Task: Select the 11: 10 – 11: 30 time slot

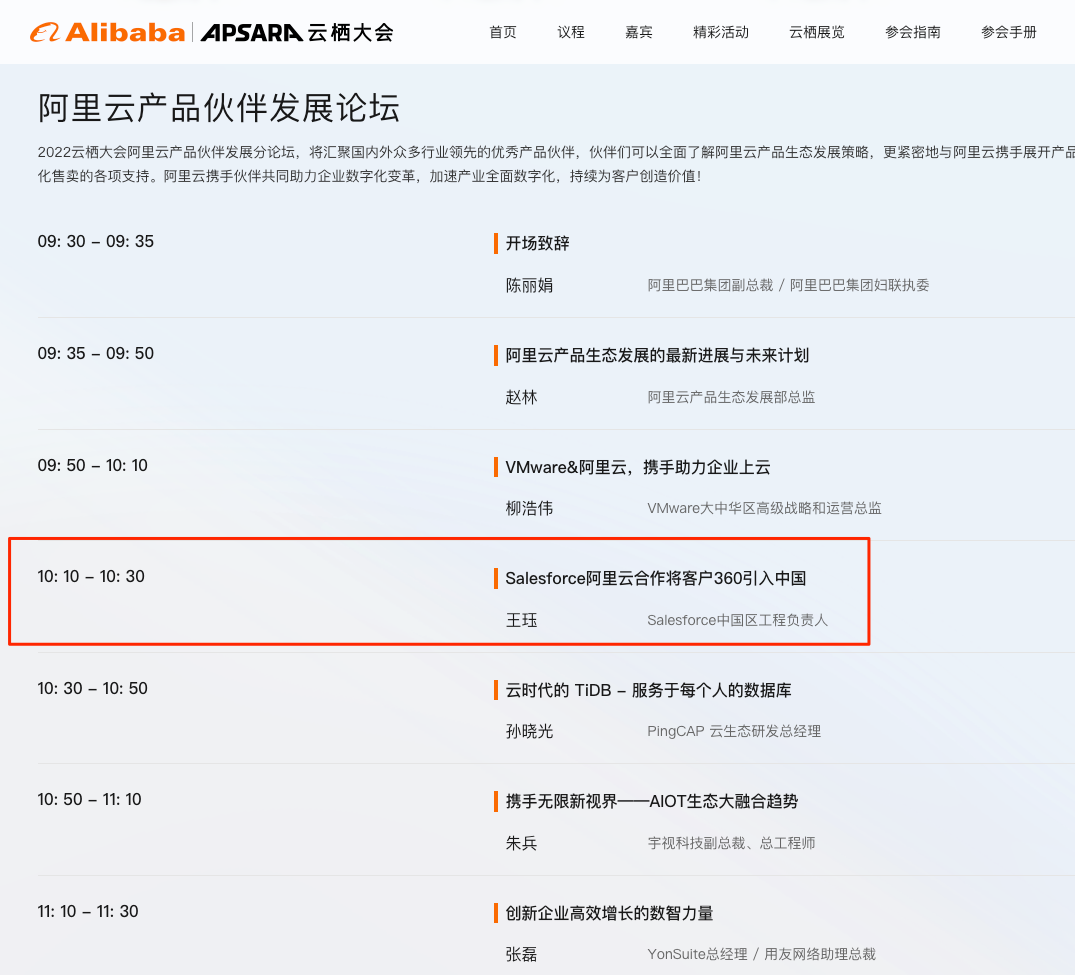Action: pyautogui.click(x=88, y=911)
